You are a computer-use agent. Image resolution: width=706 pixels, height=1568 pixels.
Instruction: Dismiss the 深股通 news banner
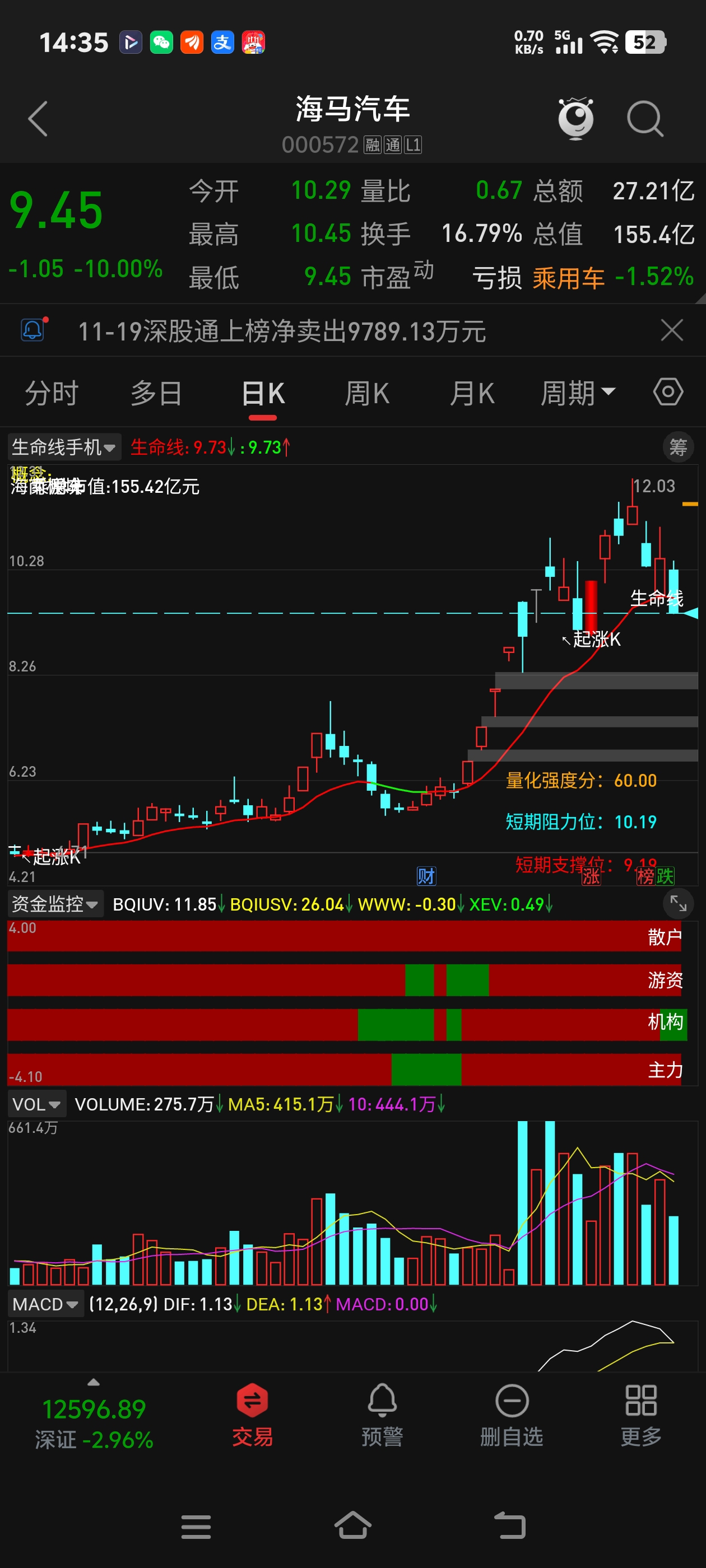point(672,330)
